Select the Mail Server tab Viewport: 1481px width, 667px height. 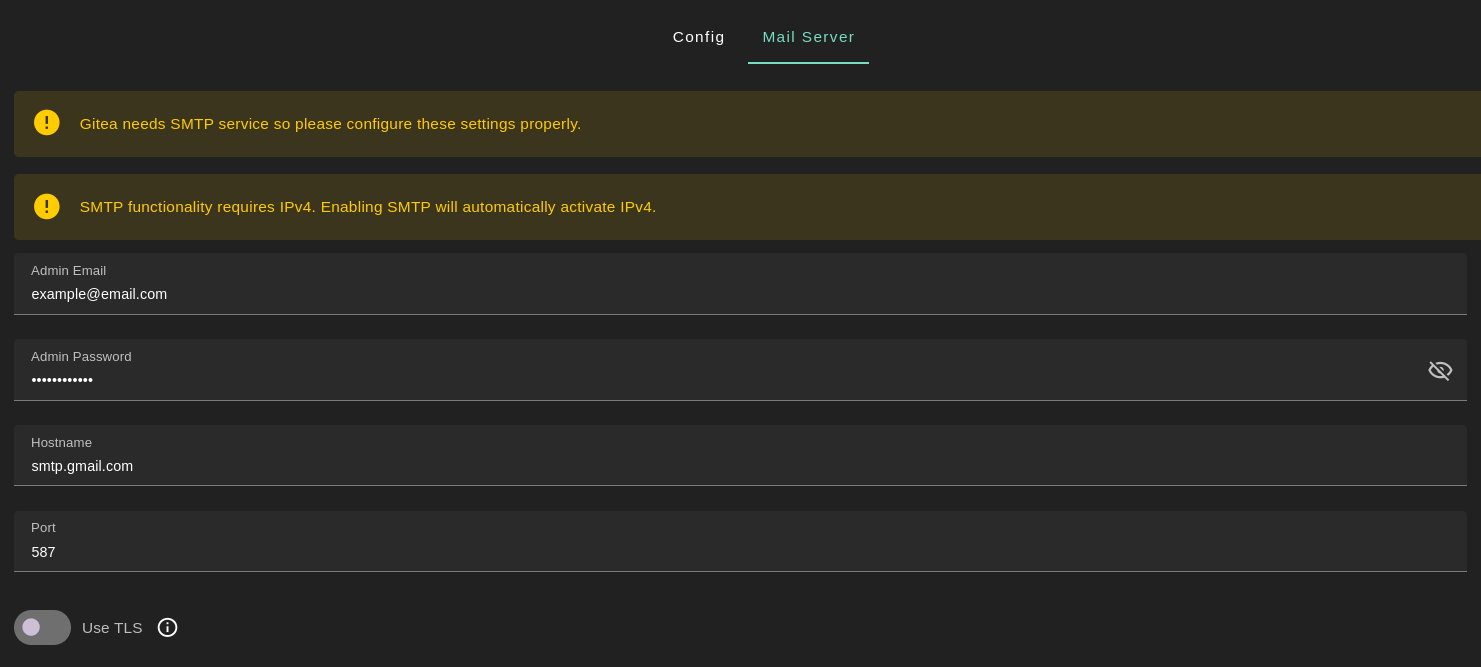pyautogui.click(x=808, y=37)
